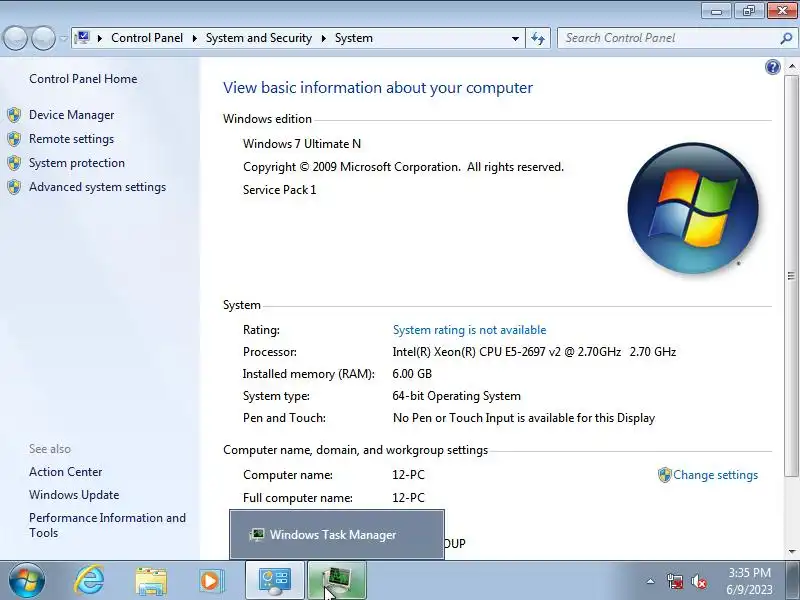Image resolution: width=800 pixels, height=600 pixels.
Task: Show hidden tray icons arrow
Action: (x=651, y=581)
